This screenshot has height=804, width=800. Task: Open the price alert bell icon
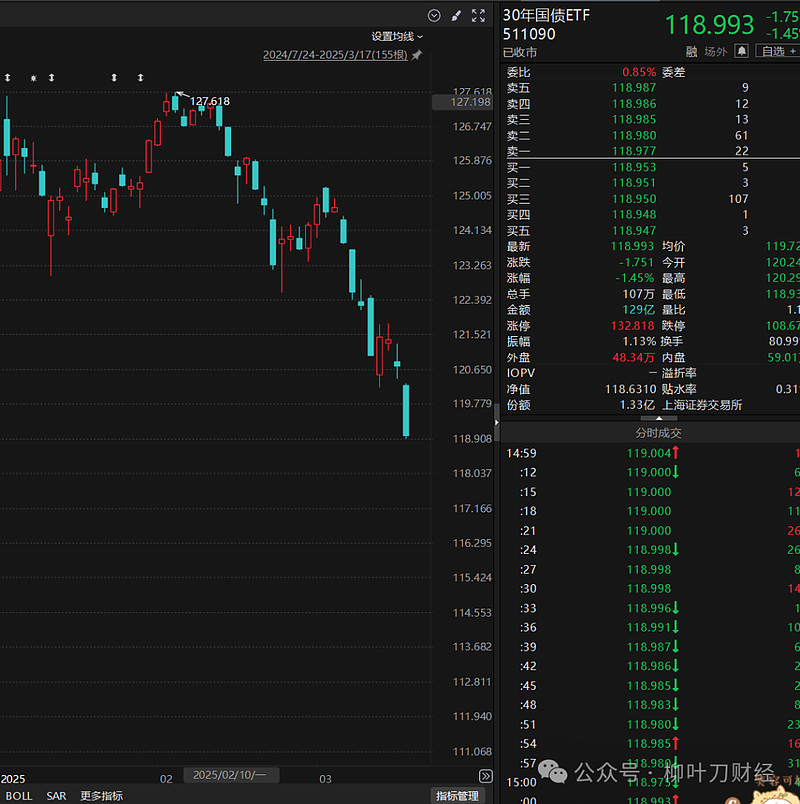point(741,51)
